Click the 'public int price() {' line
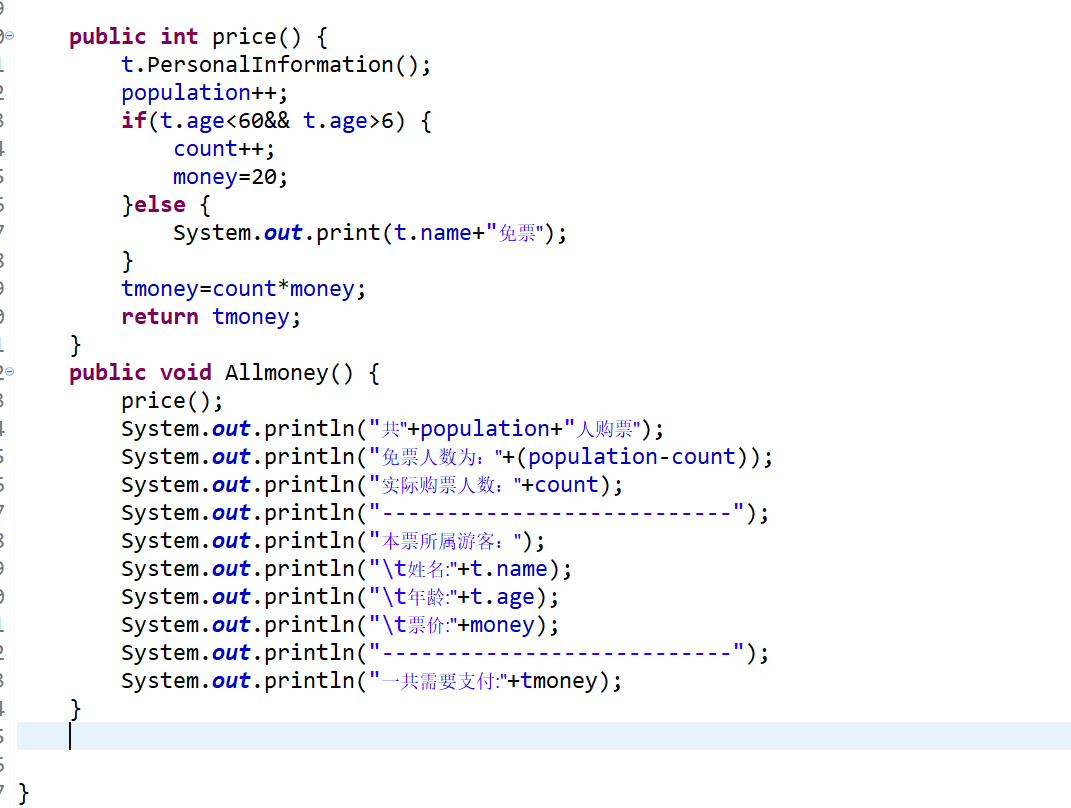Viewport: 1071px width, 808px height. (x=199, y=36)
